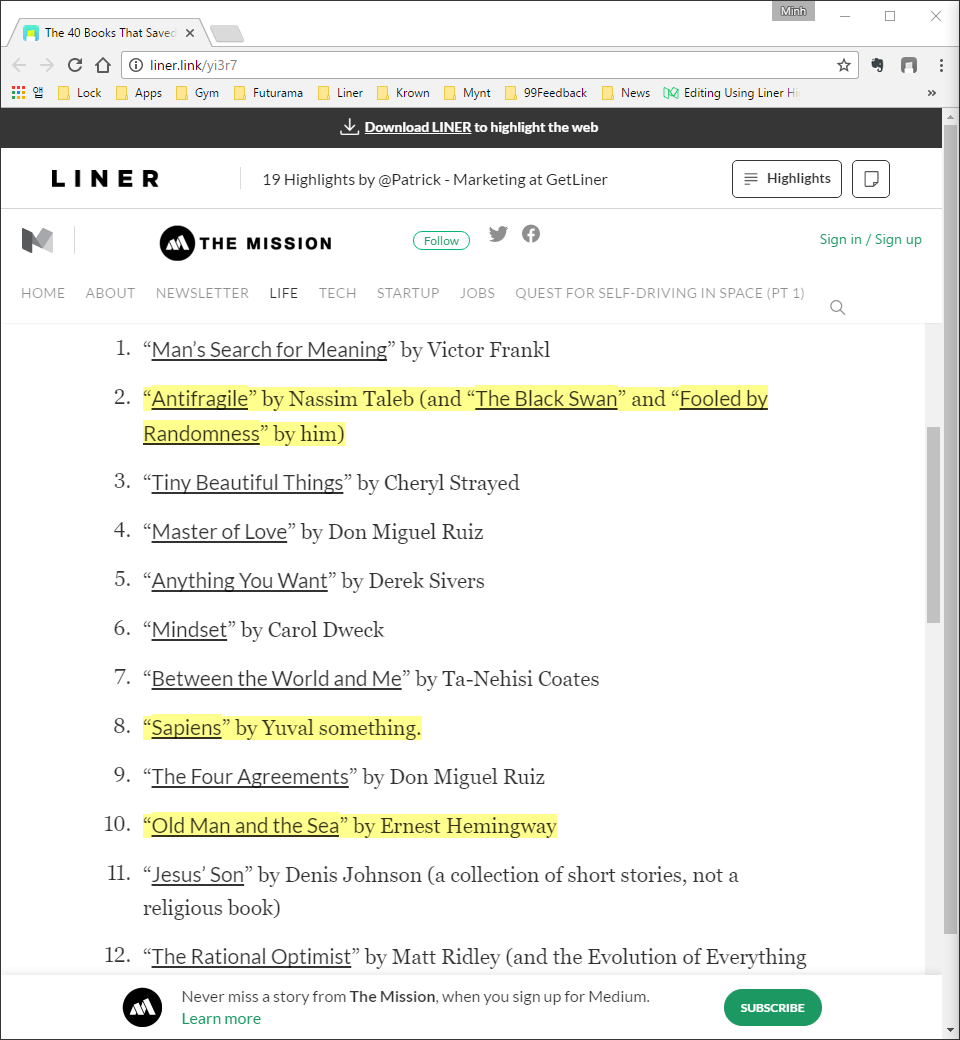This screenshot has height=1040, width=960.
Task: Open the 'Tiny Beautiful Things' link
Action: (x=247, y=483)
